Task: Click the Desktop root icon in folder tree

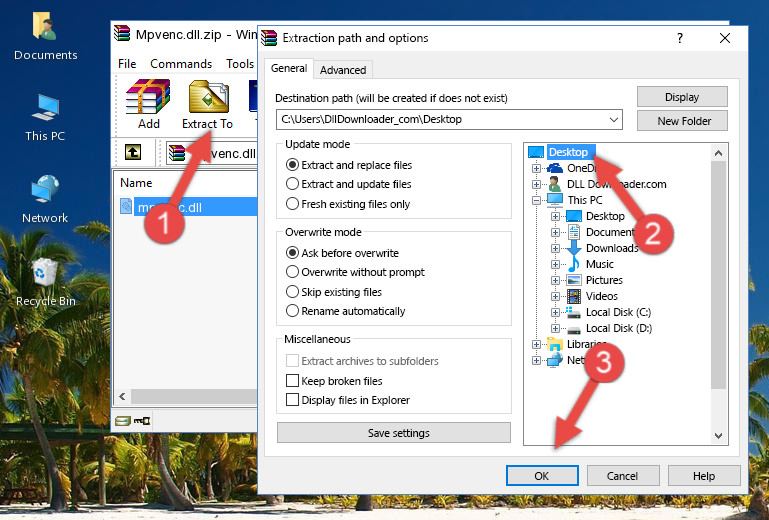Action: tap(536, 152)
